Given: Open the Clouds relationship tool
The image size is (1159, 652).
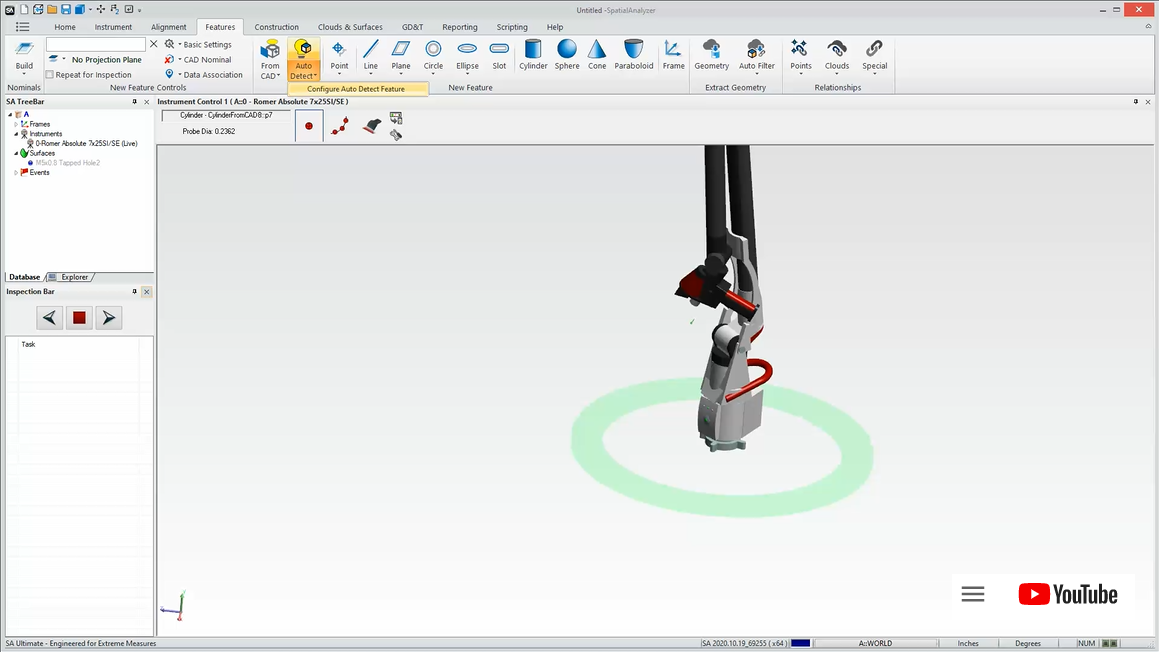Looking at the screenshot, I should point(836,55).
